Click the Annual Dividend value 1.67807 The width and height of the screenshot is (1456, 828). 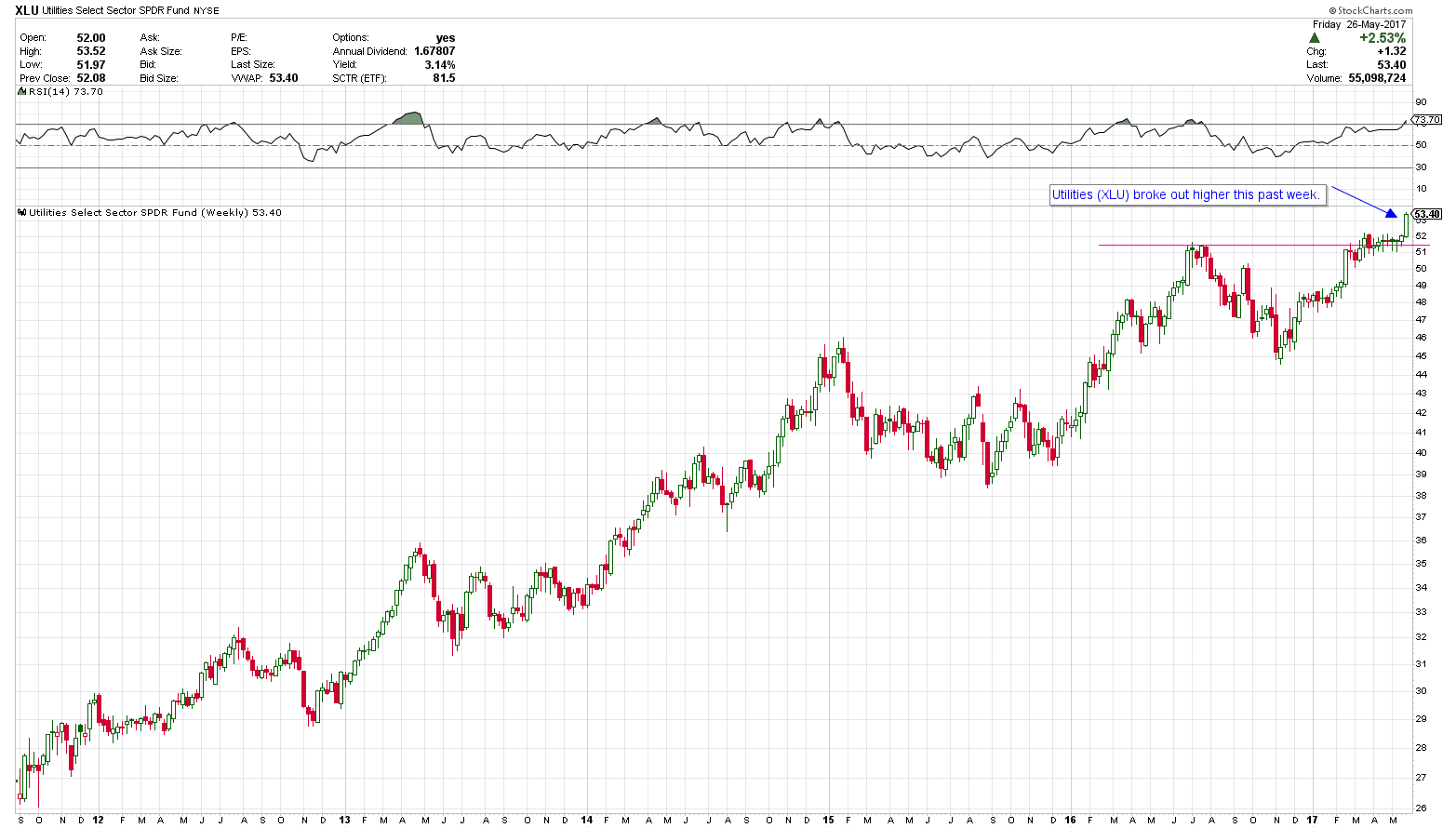434,51
